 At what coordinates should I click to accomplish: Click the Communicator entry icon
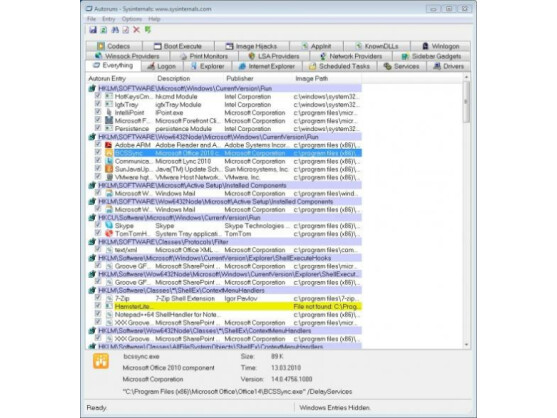[x=109, y=161]
